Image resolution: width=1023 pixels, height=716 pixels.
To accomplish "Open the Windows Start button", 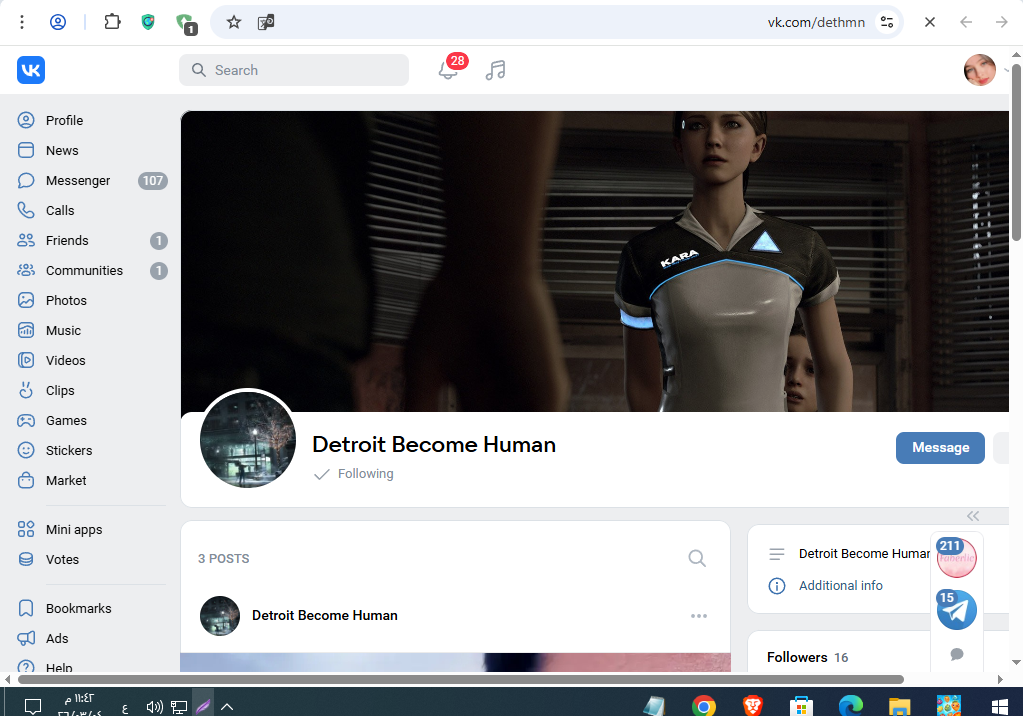I will (x=1000, y=706).
